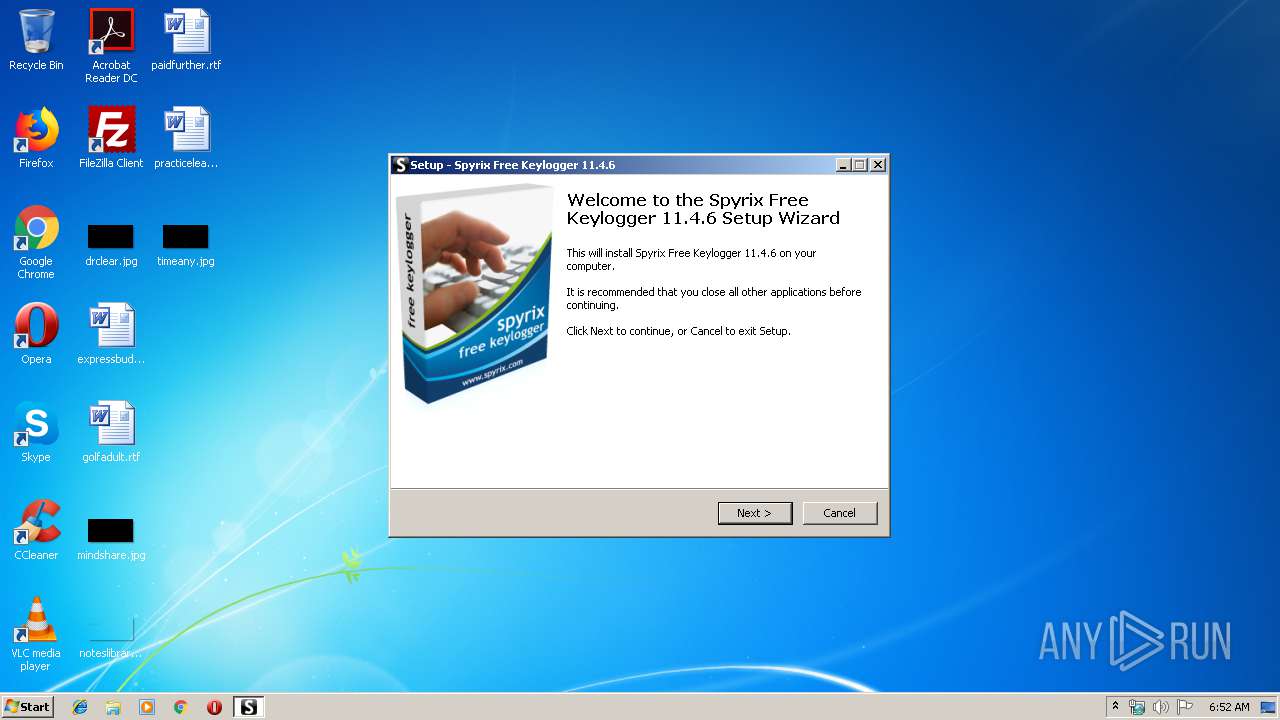Click the setup window's S title icon
Image resolution: width=1280 pixels, height=720 pixels.
click(x=400, y=165)
